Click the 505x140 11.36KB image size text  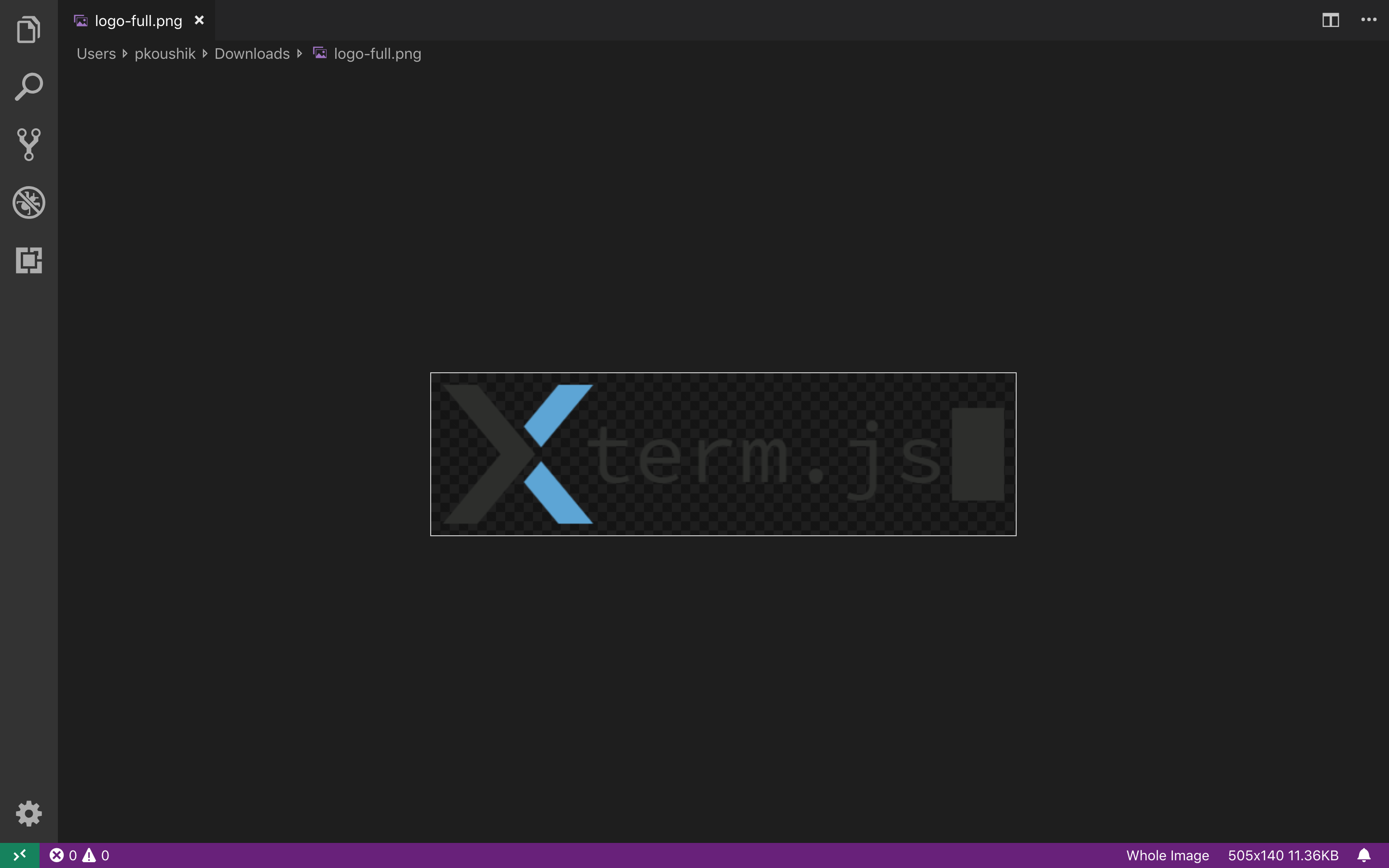coord(1283,855)
